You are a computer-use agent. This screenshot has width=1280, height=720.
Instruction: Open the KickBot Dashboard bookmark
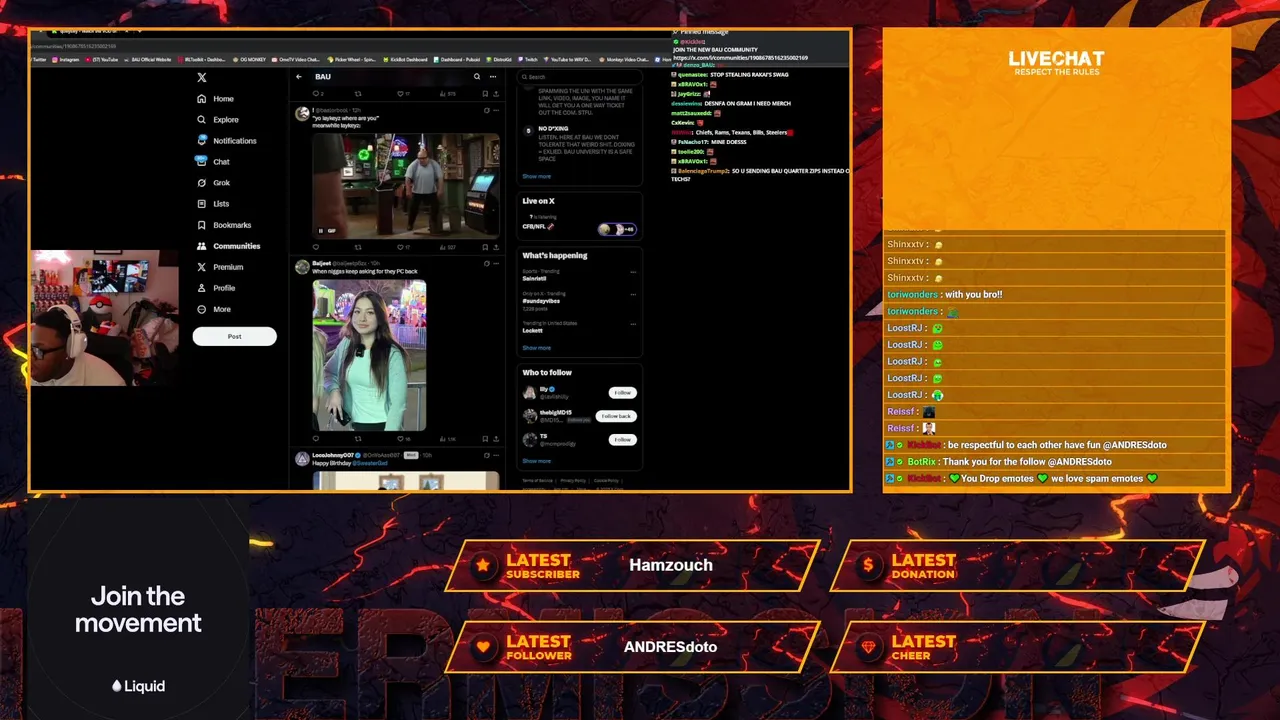405,59
